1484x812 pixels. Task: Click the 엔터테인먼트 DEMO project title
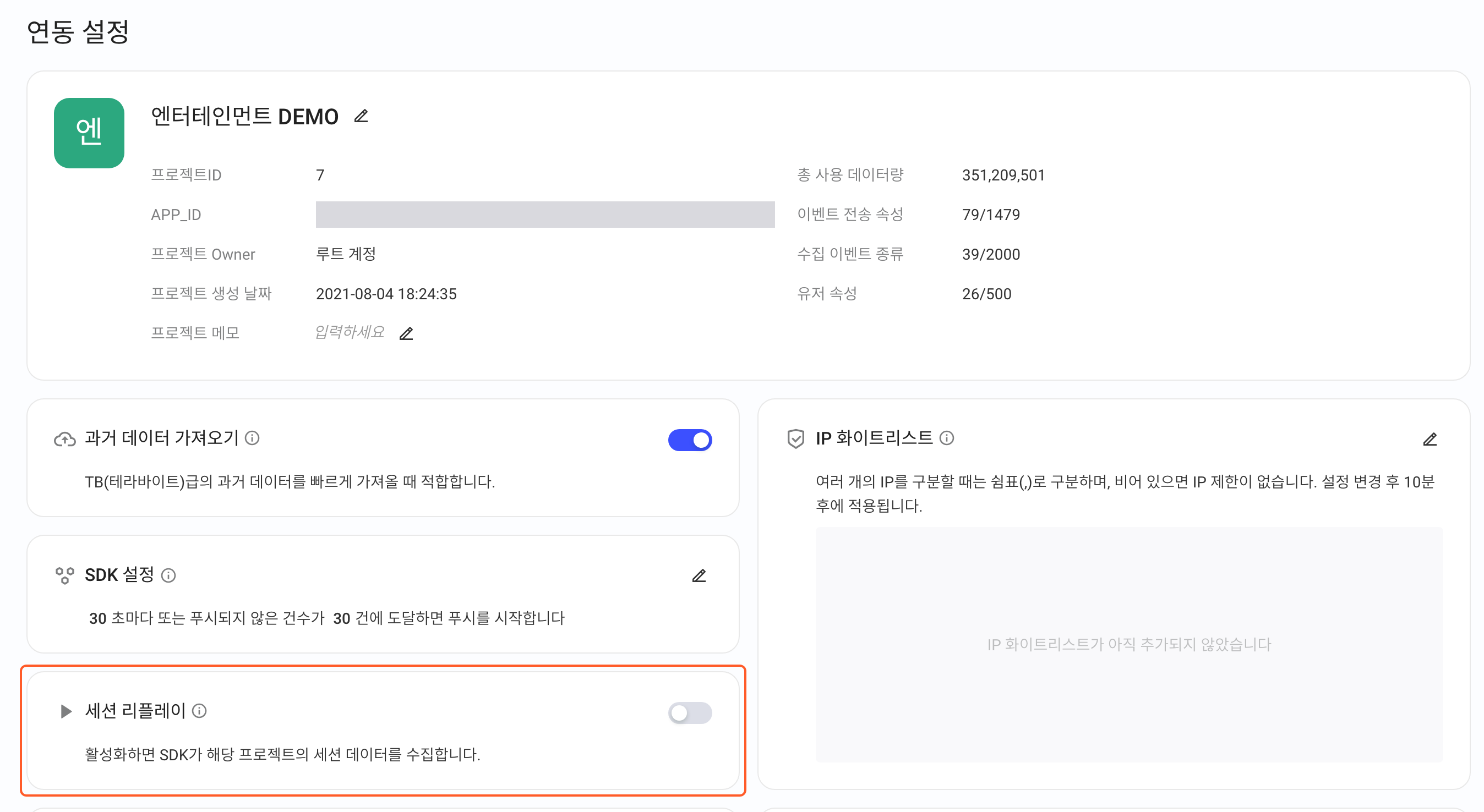244,116
